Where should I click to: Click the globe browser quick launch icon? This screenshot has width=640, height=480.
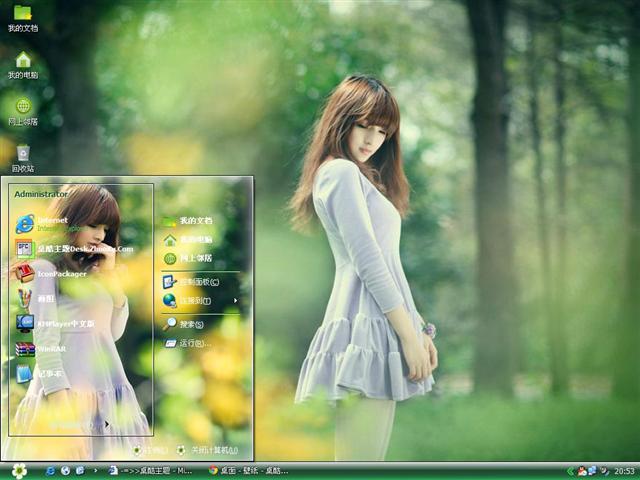click(x=65, y=471)
